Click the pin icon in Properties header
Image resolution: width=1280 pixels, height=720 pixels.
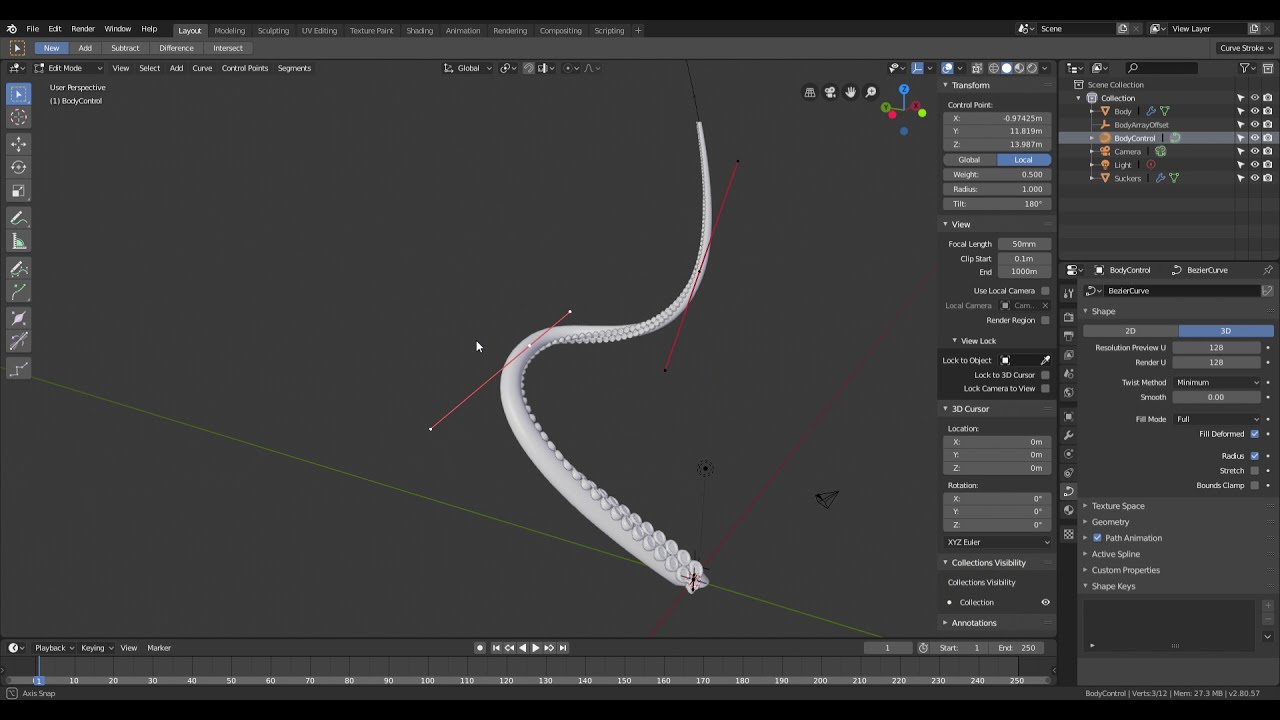[x=1268, y=270]
